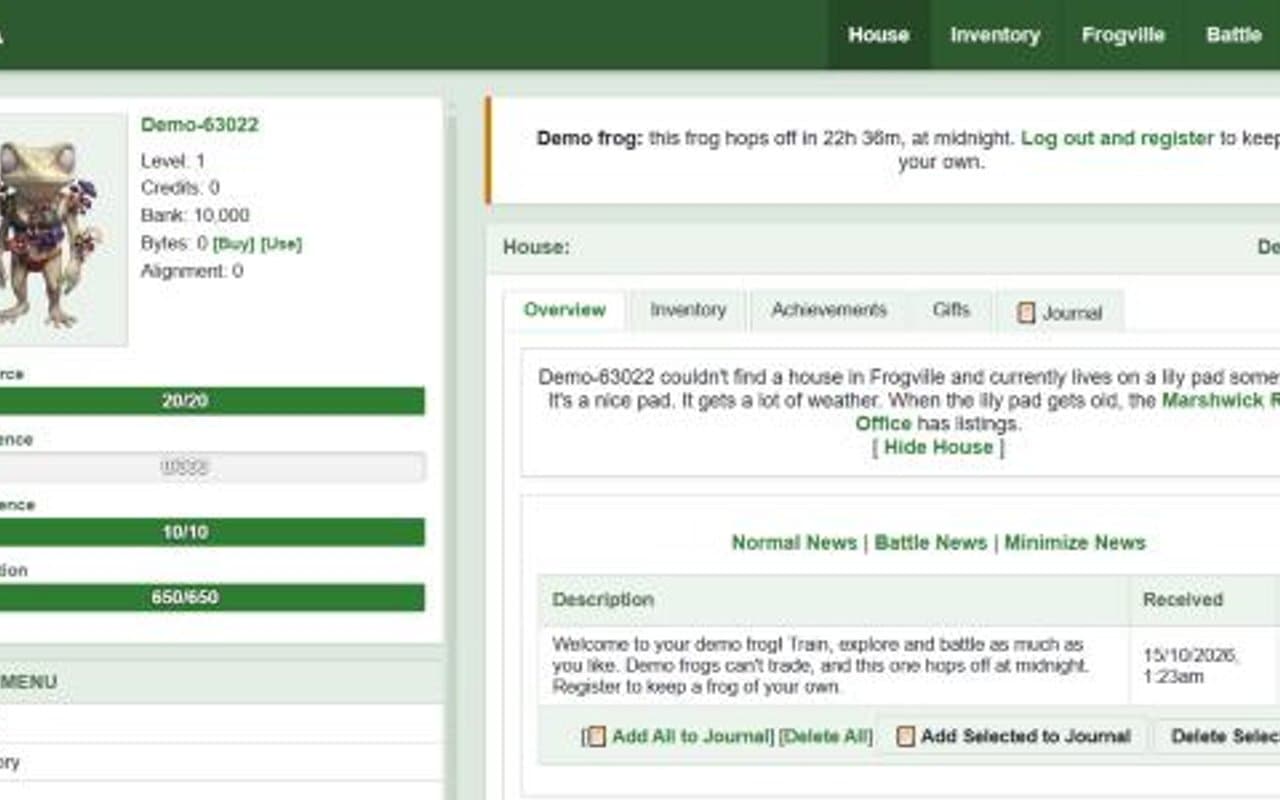The height and width of the screenshot is (800, 1280).
Task: Go to Inventory in the top navigation
Action: coord(995,35)
